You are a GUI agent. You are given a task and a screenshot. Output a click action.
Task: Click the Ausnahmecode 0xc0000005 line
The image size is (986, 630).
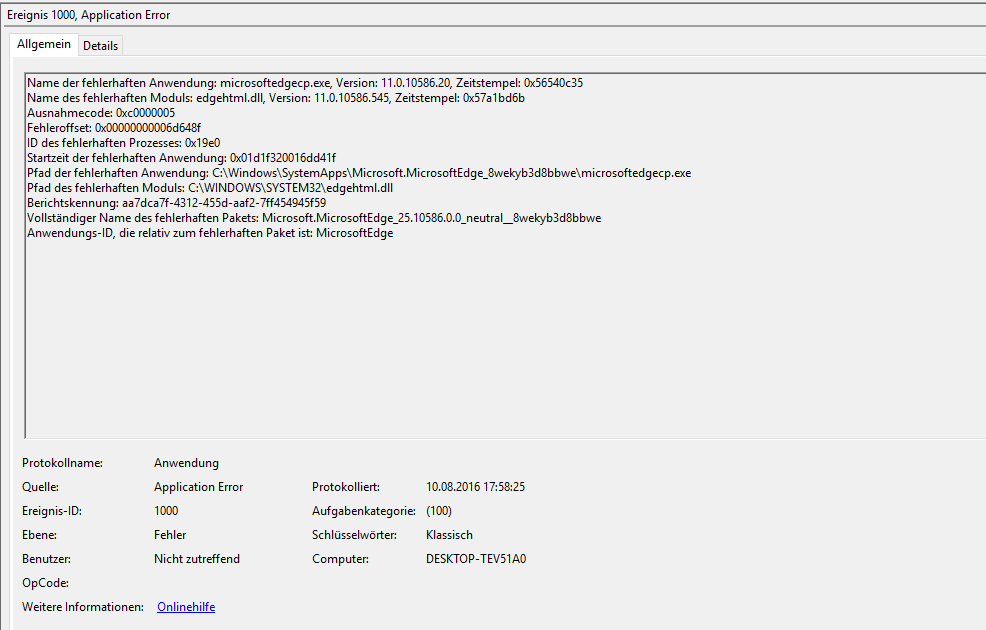101,113
